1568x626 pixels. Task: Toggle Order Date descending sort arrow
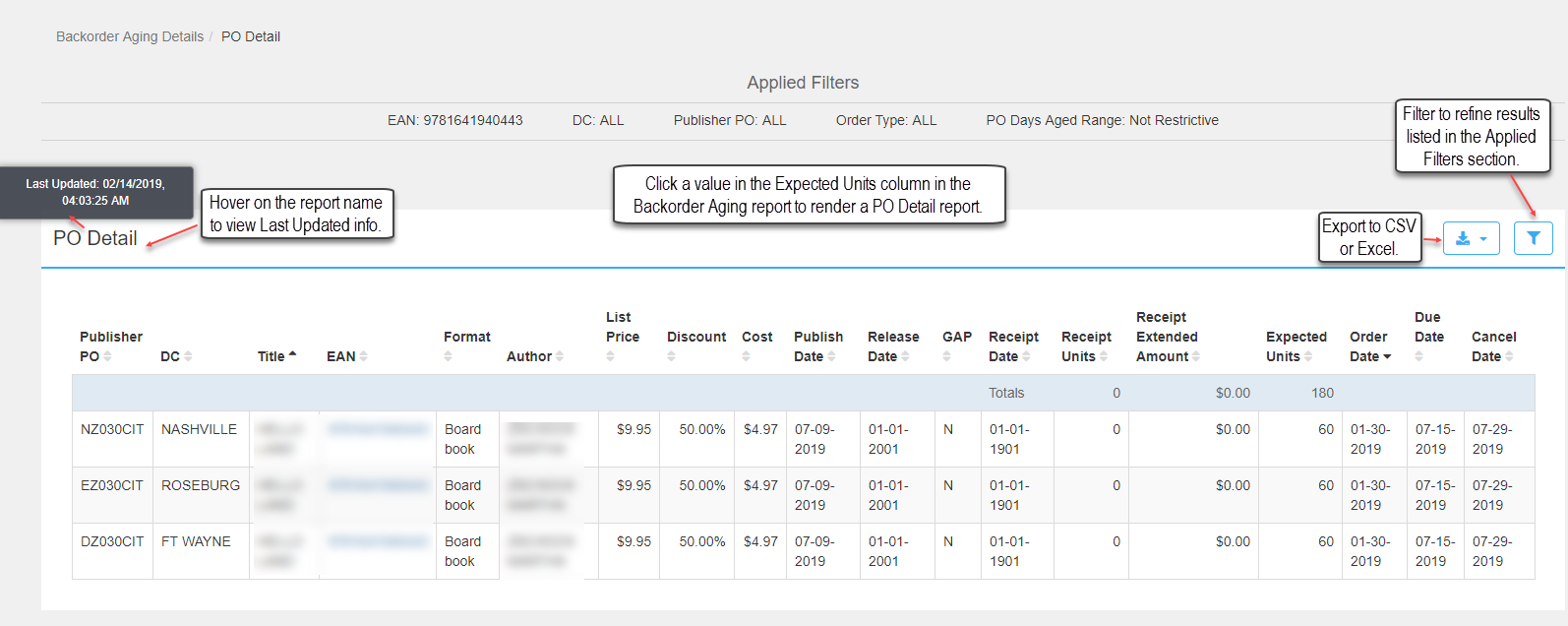coord(1387,356)
